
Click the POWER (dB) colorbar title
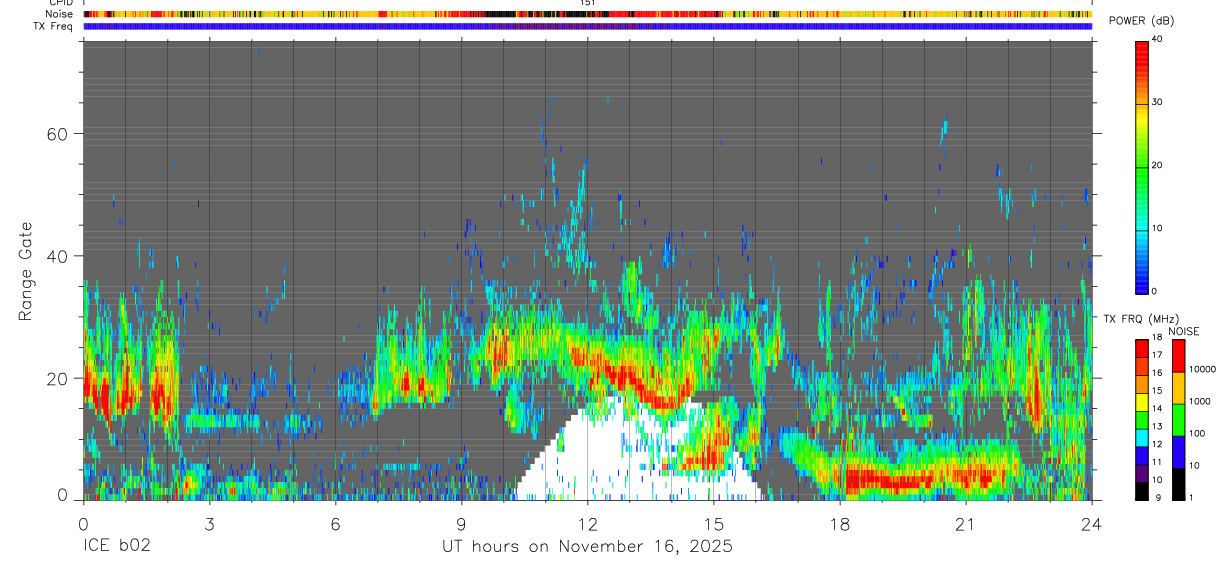click(x=1142, y=21)
